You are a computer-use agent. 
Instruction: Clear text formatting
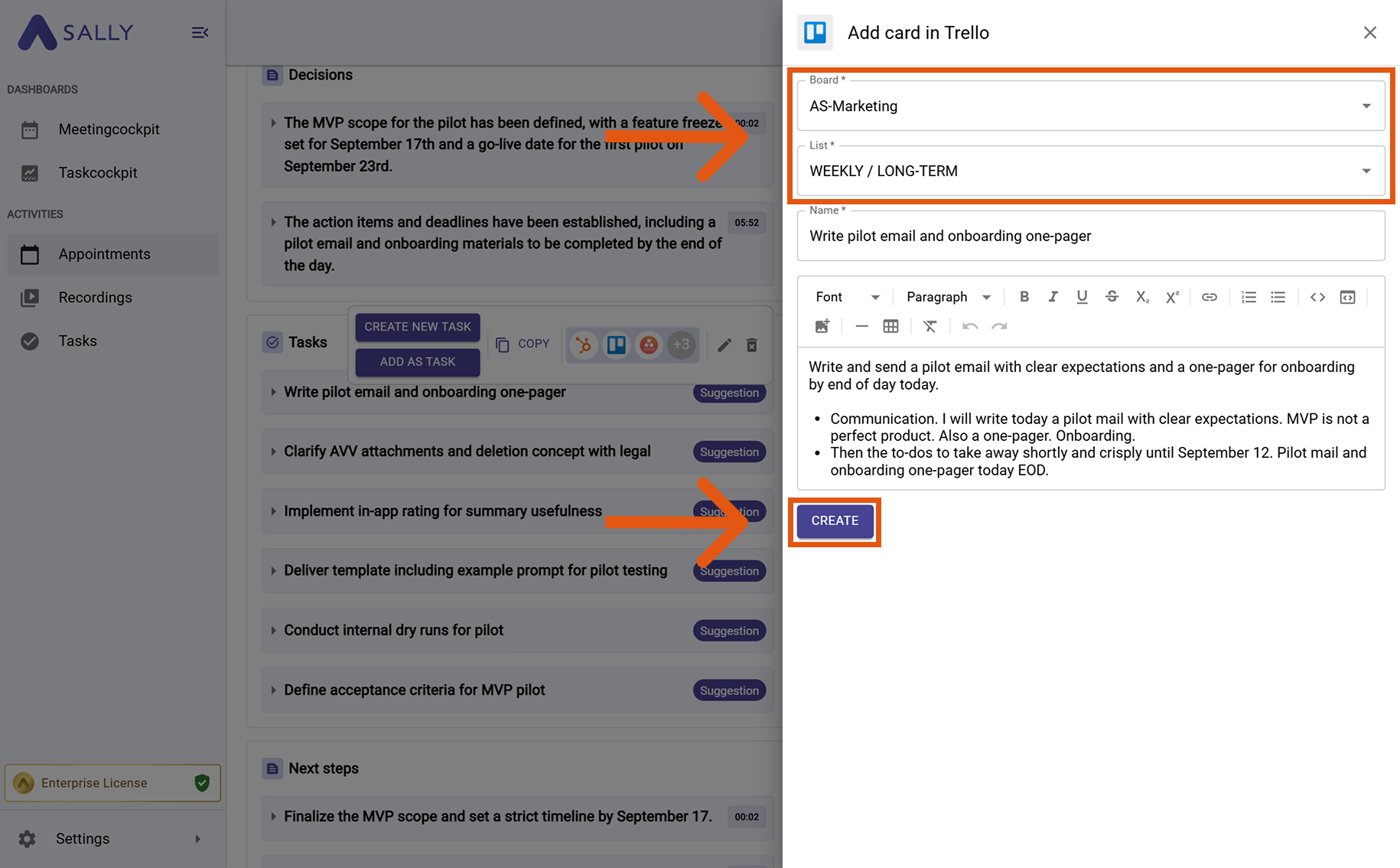point(930,327)
